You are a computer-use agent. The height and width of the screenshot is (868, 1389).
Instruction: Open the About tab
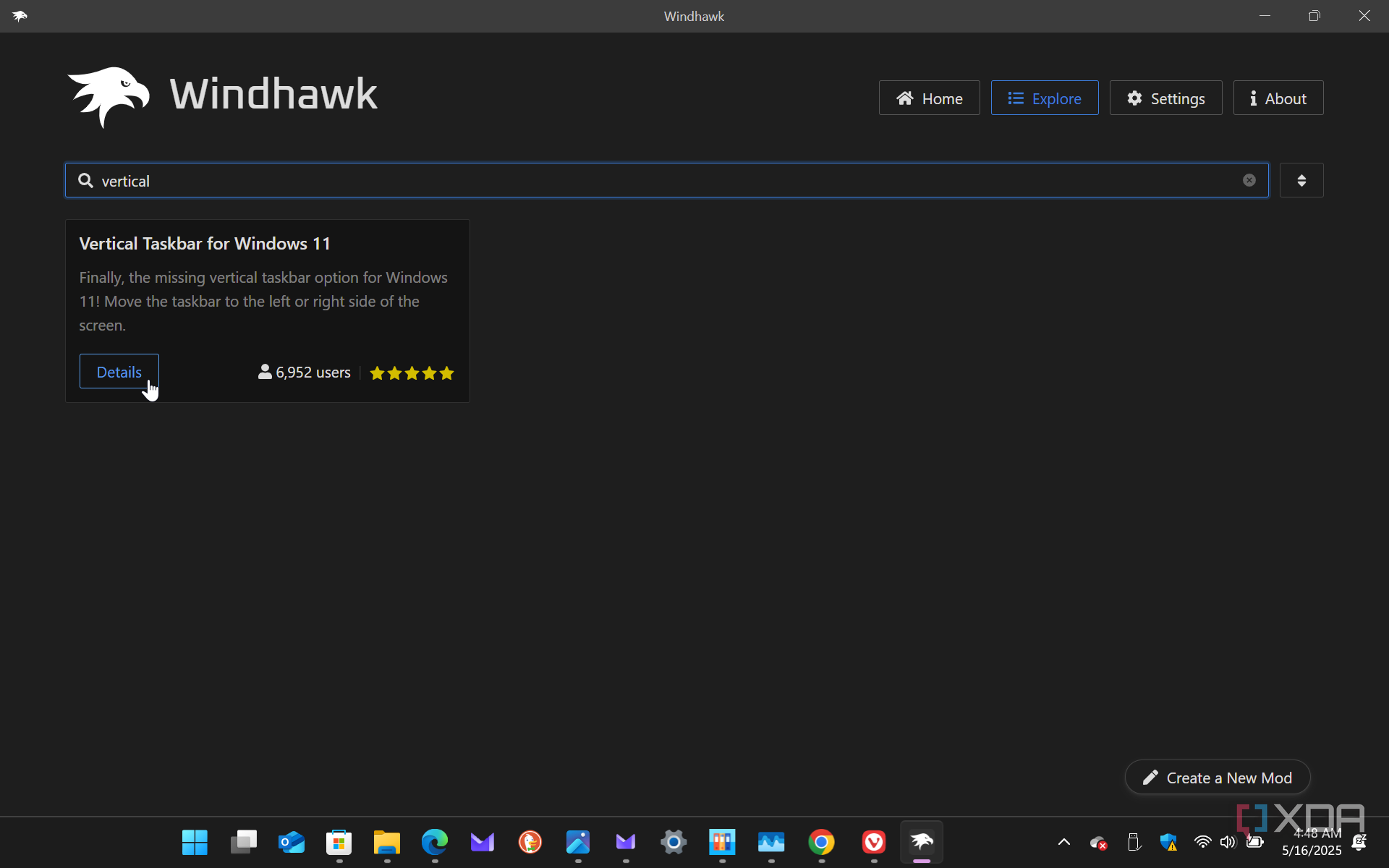click(1278, 98)
